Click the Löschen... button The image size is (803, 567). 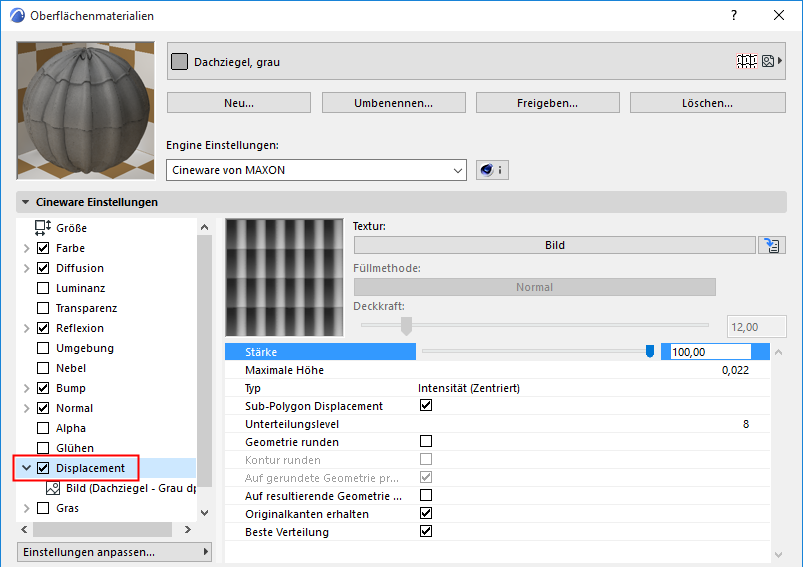707,103
